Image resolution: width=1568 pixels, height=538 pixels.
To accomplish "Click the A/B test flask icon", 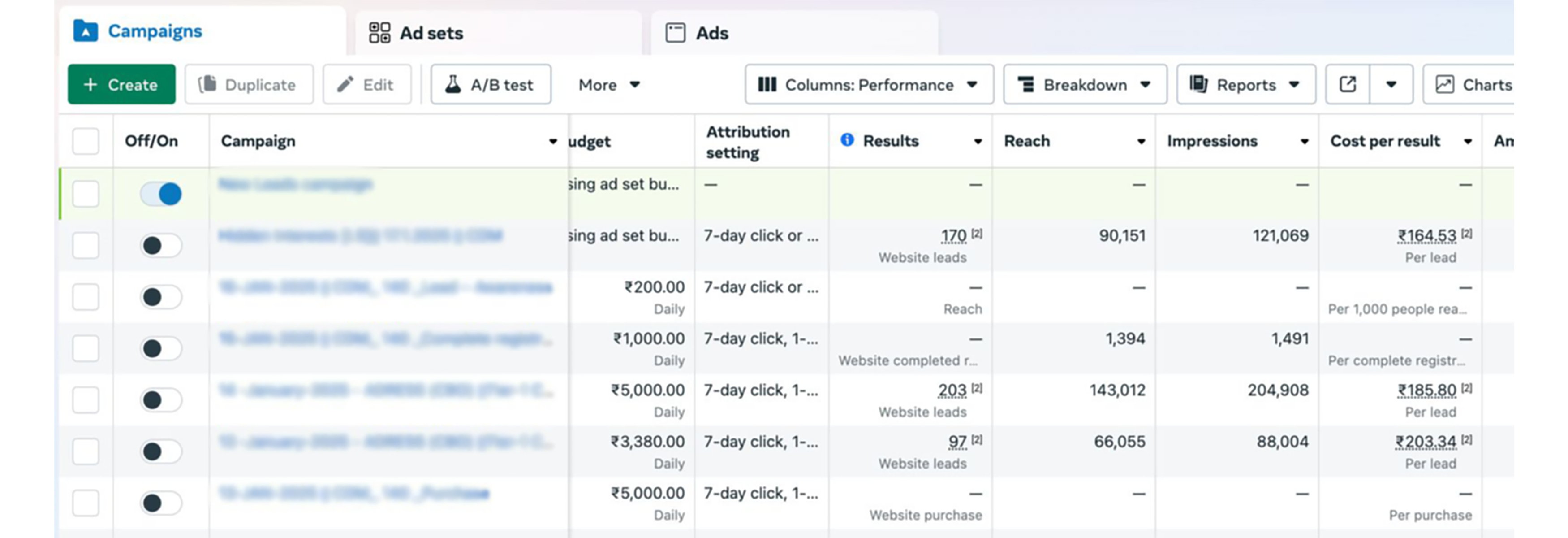I will (x=452, y=85).
